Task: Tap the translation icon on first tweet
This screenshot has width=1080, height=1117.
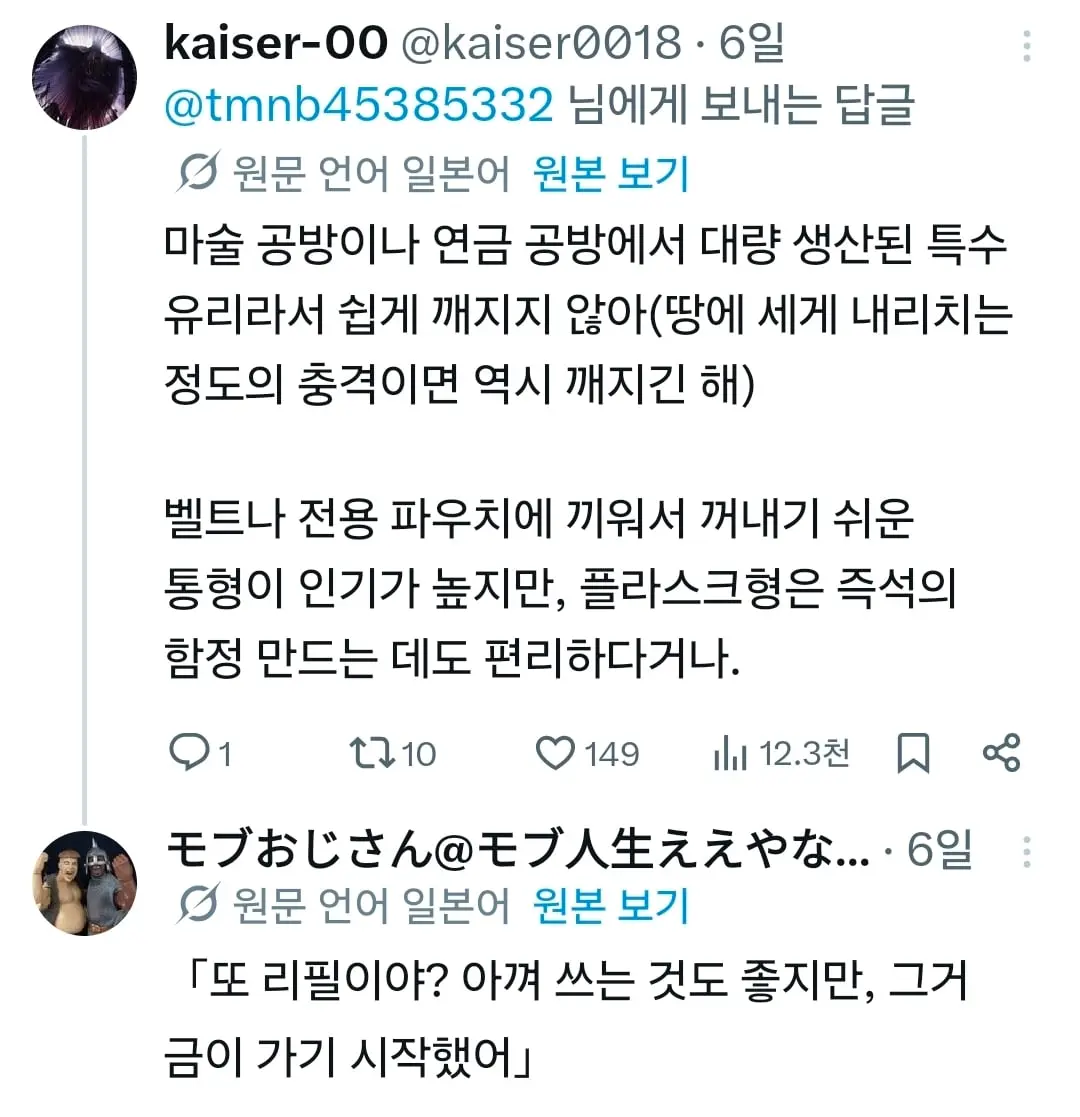Action: pyautogui.click(x=197, y=172)
